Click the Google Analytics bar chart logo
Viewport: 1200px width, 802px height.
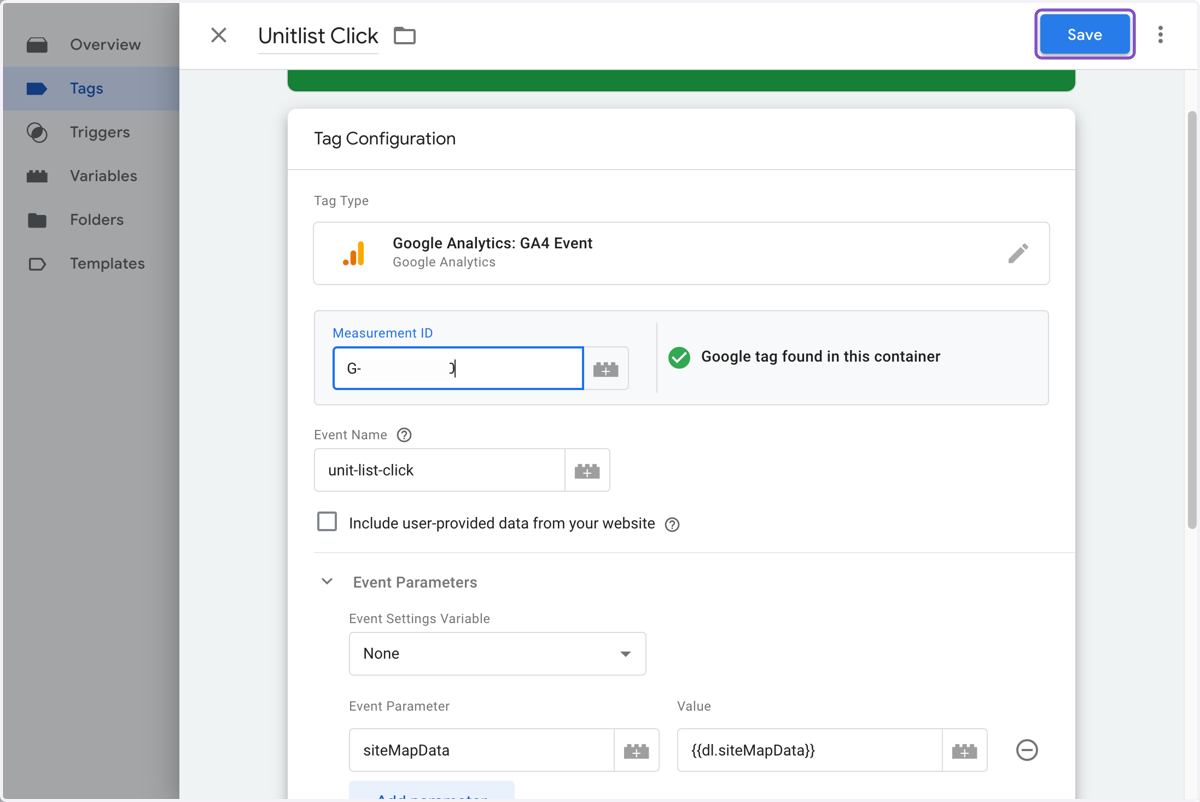[x=353, y=253]
